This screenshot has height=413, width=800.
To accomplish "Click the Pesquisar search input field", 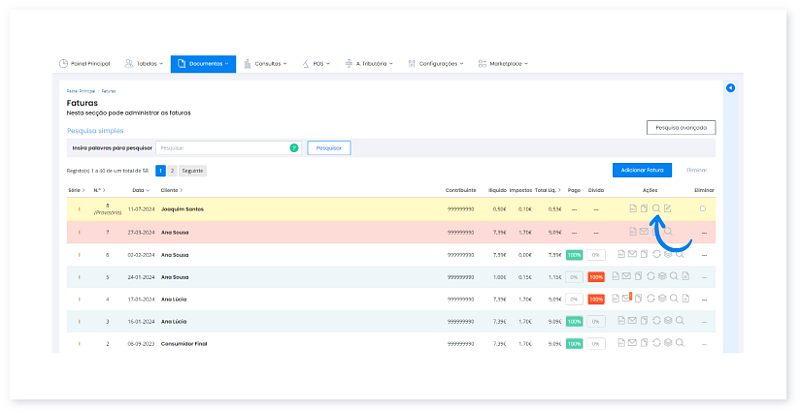I will pyautogui.click(x=223, y=147).
